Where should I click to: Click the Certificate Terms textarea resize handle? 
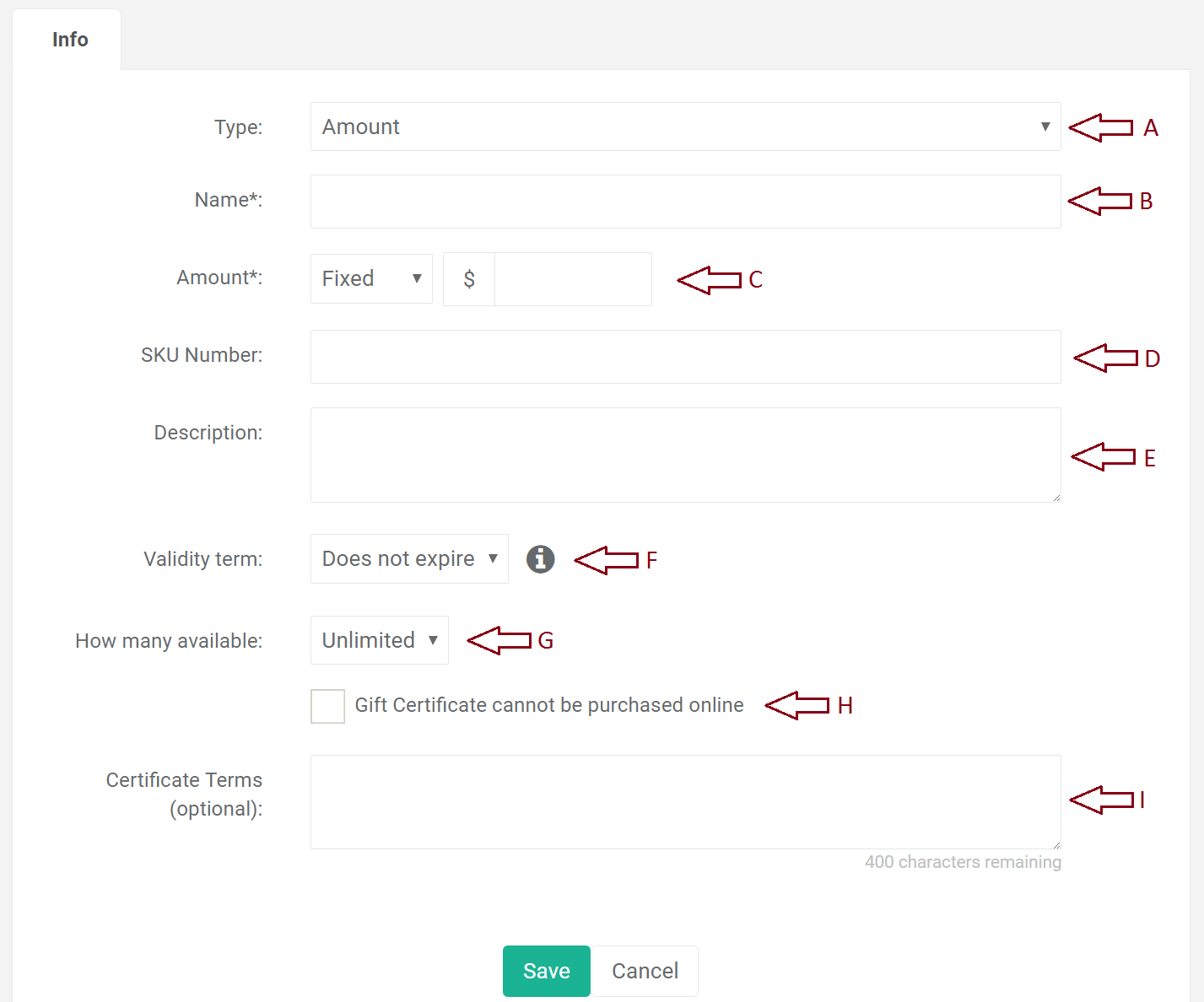click(1056, 843)
